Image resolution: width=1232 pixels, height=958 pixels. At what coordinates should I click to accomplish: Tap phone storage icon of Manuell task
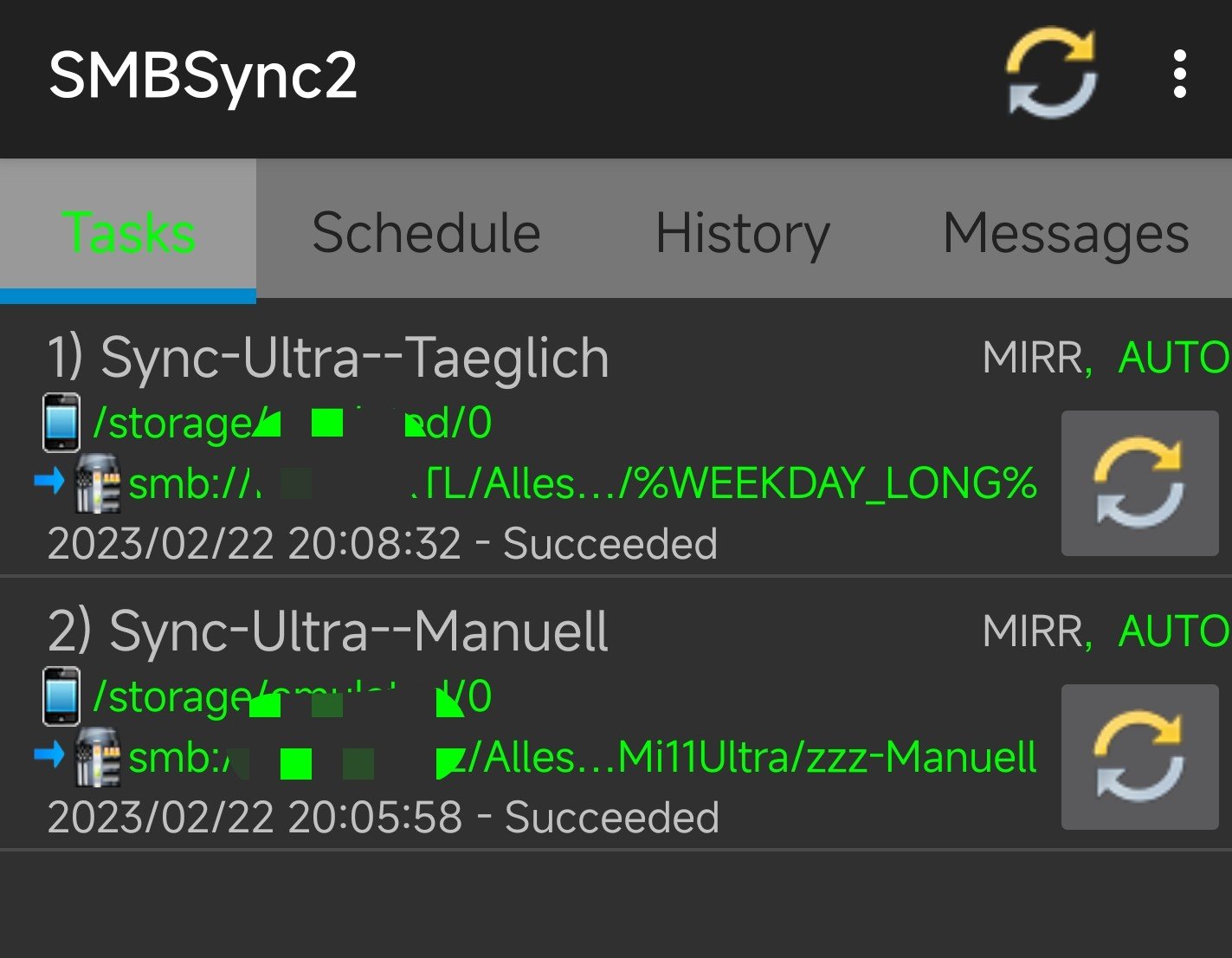[x=61, y=696]
